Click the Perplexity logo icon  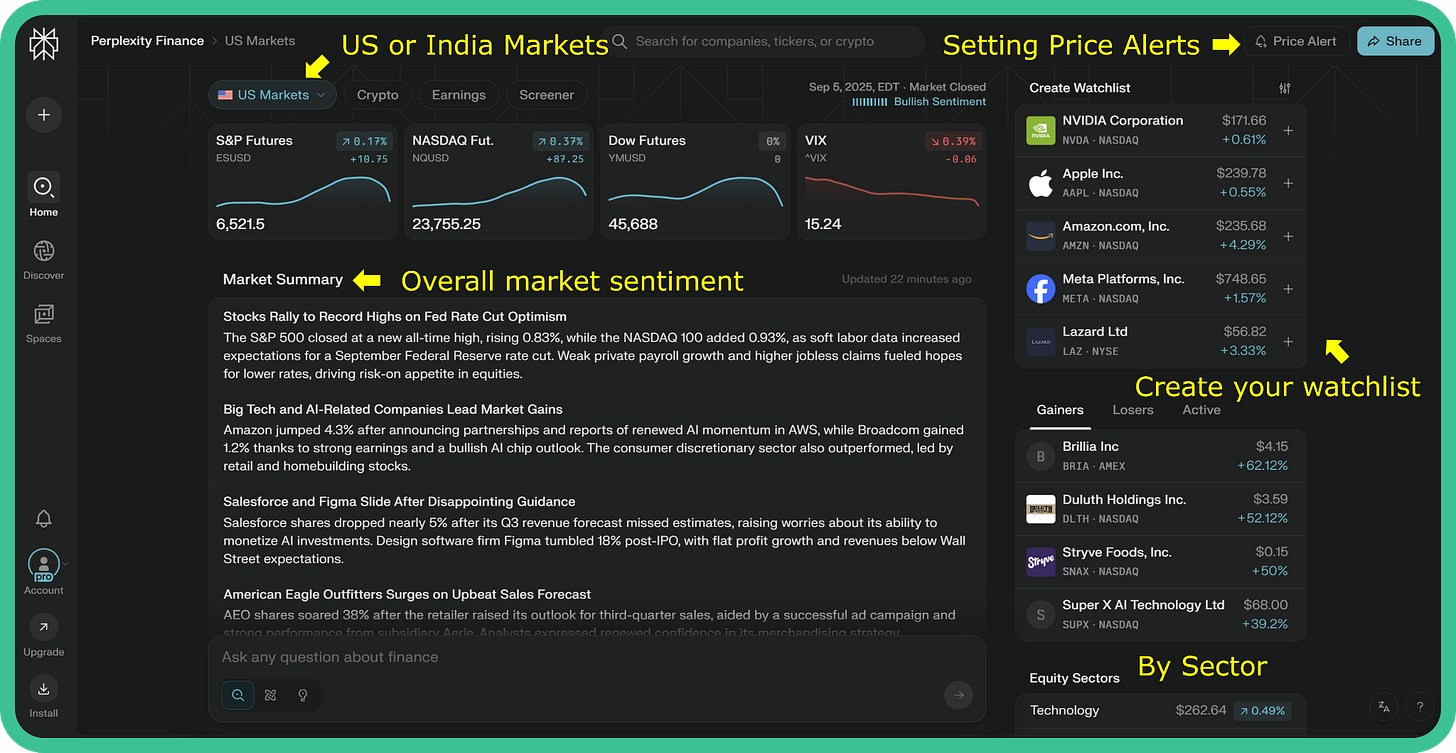[44, 44]
